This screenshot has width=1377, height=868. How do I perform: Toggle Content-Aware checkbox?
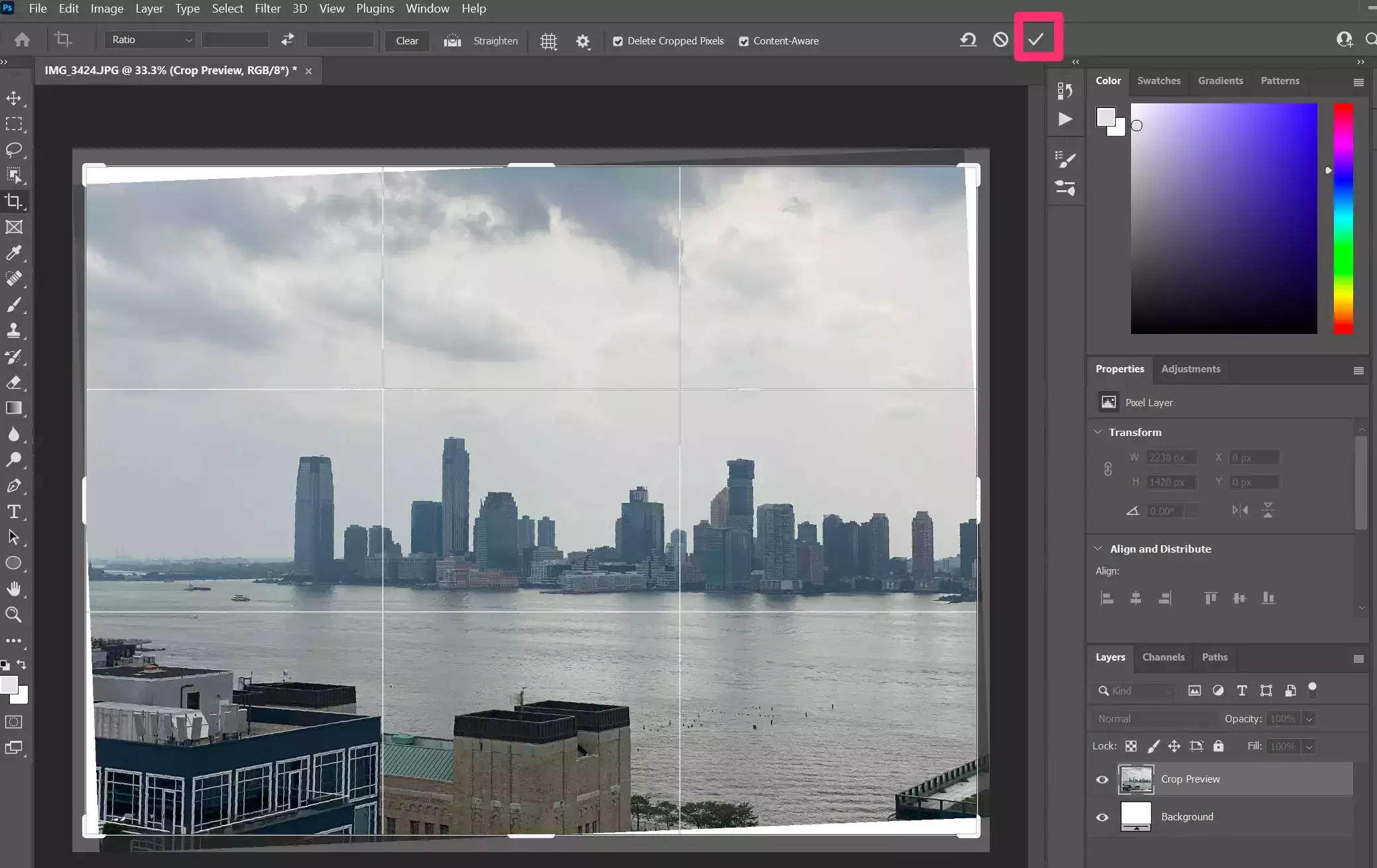point(744,41)
